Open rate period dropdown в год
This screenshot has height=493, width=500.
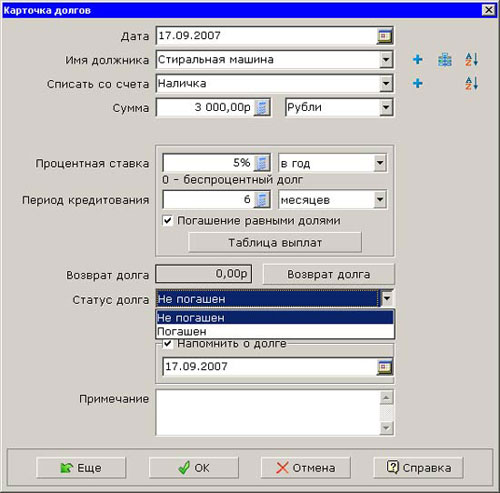click(380, 163)
